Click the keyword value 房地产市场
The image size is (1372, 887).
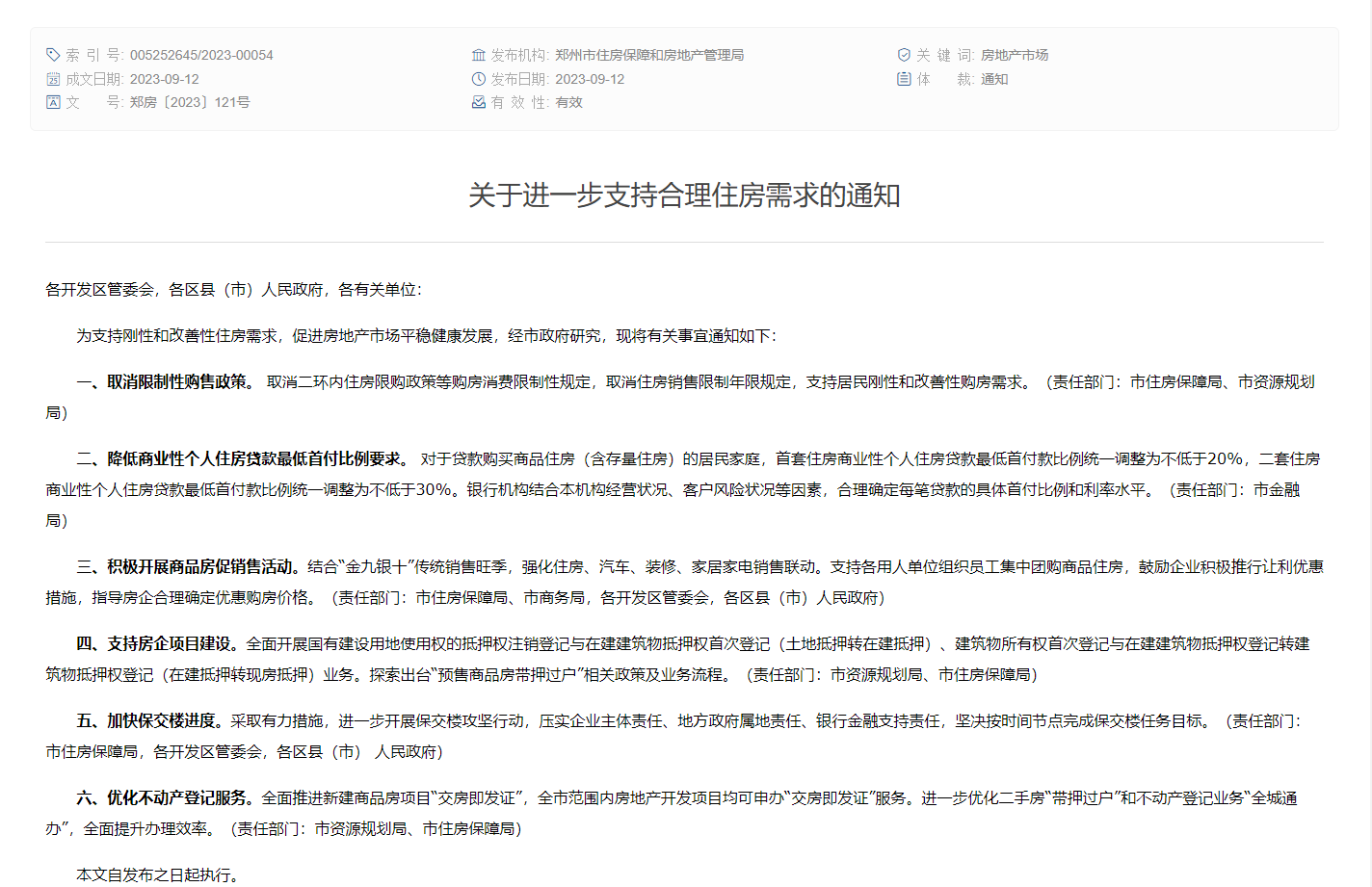1014,55
